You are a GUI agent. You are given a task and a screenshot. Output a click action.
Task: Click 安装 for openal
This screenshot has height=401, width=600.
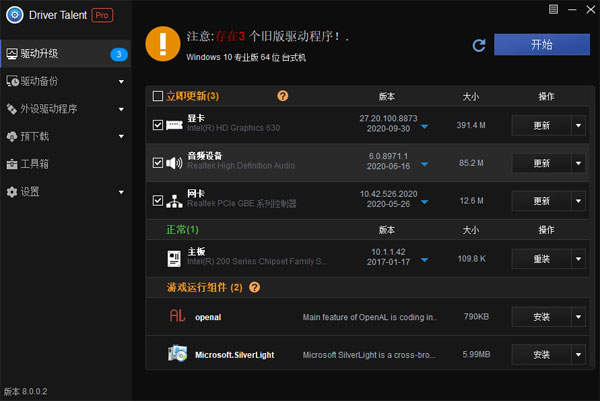pyautogui.click(x=541, y=317)
